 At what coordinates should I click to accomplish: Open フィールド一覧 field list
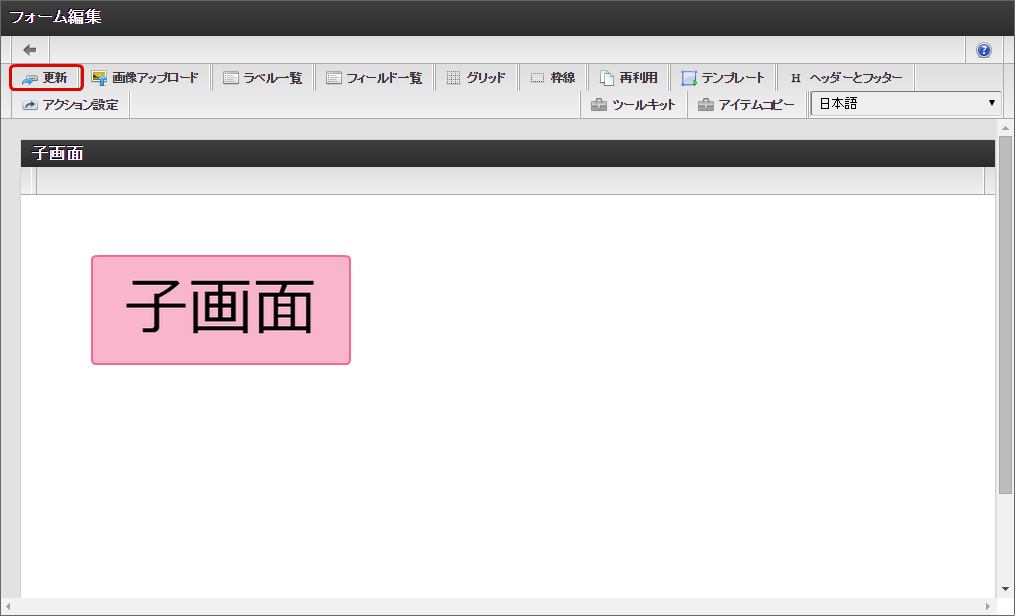[374, 78]
